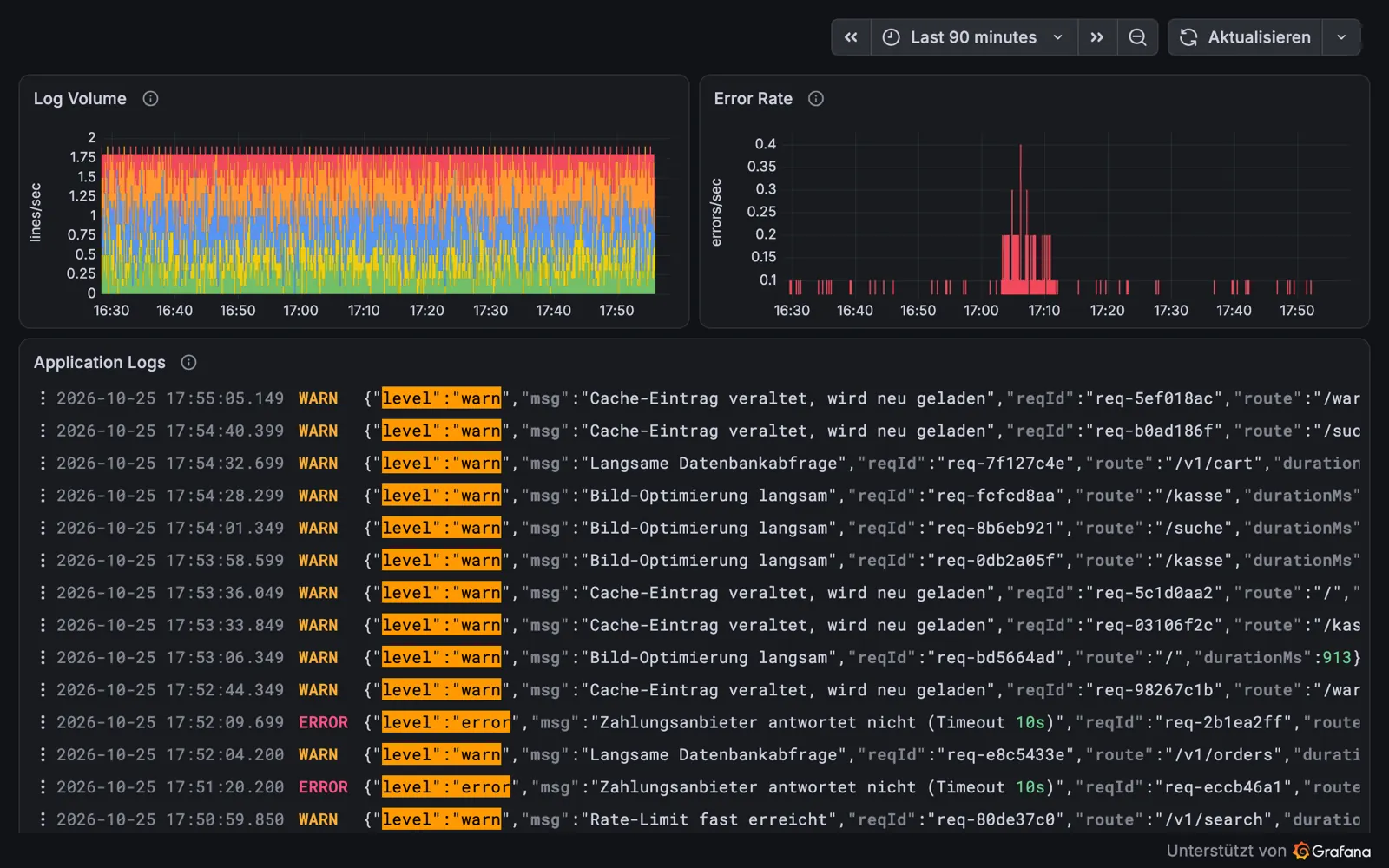This screenshot has width=1389, height=868.
Task: Open menu for 17:53:36.049 log row
Action: point(43,593)
